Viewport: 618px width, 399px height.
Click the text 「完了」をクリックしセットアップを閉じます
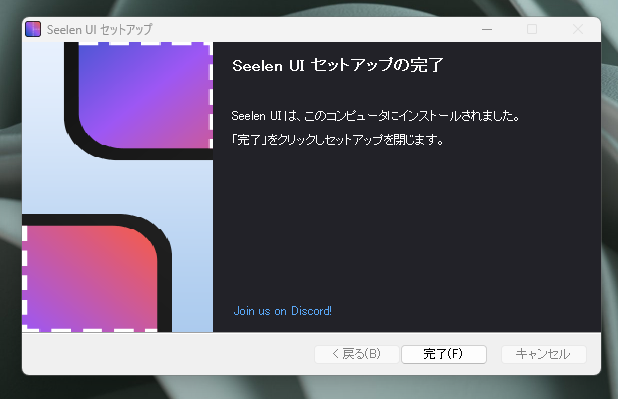click(x=337, y=140)
